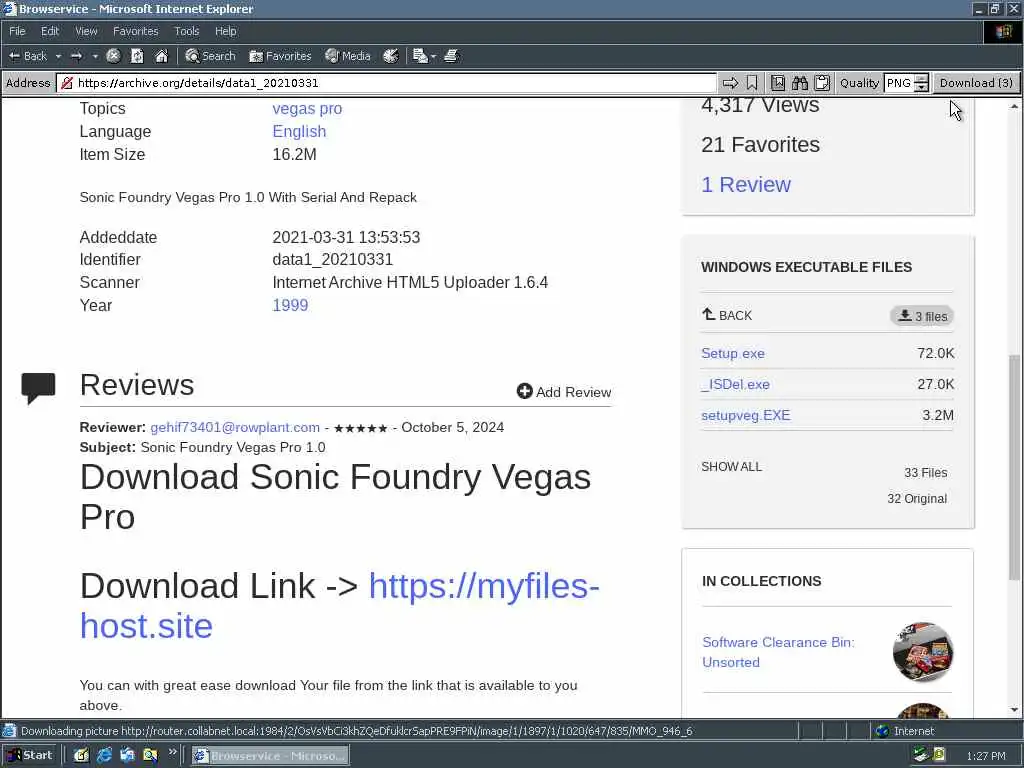This screenshot has height=768, width=1024.
Task: Click the vertical scrollbar down arrow
Action: click(x=1014, y=710)
